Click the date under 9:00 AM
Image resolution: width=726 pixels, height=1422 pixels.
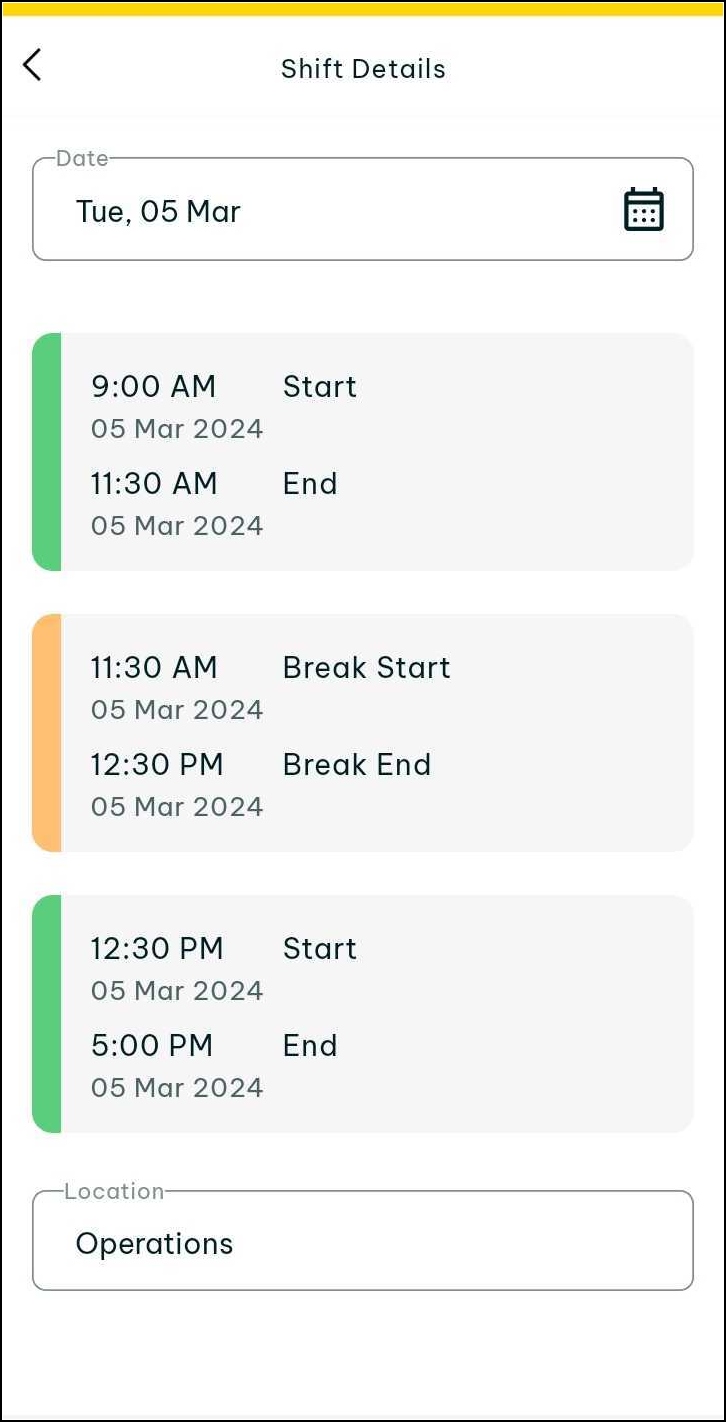[177, 429]
